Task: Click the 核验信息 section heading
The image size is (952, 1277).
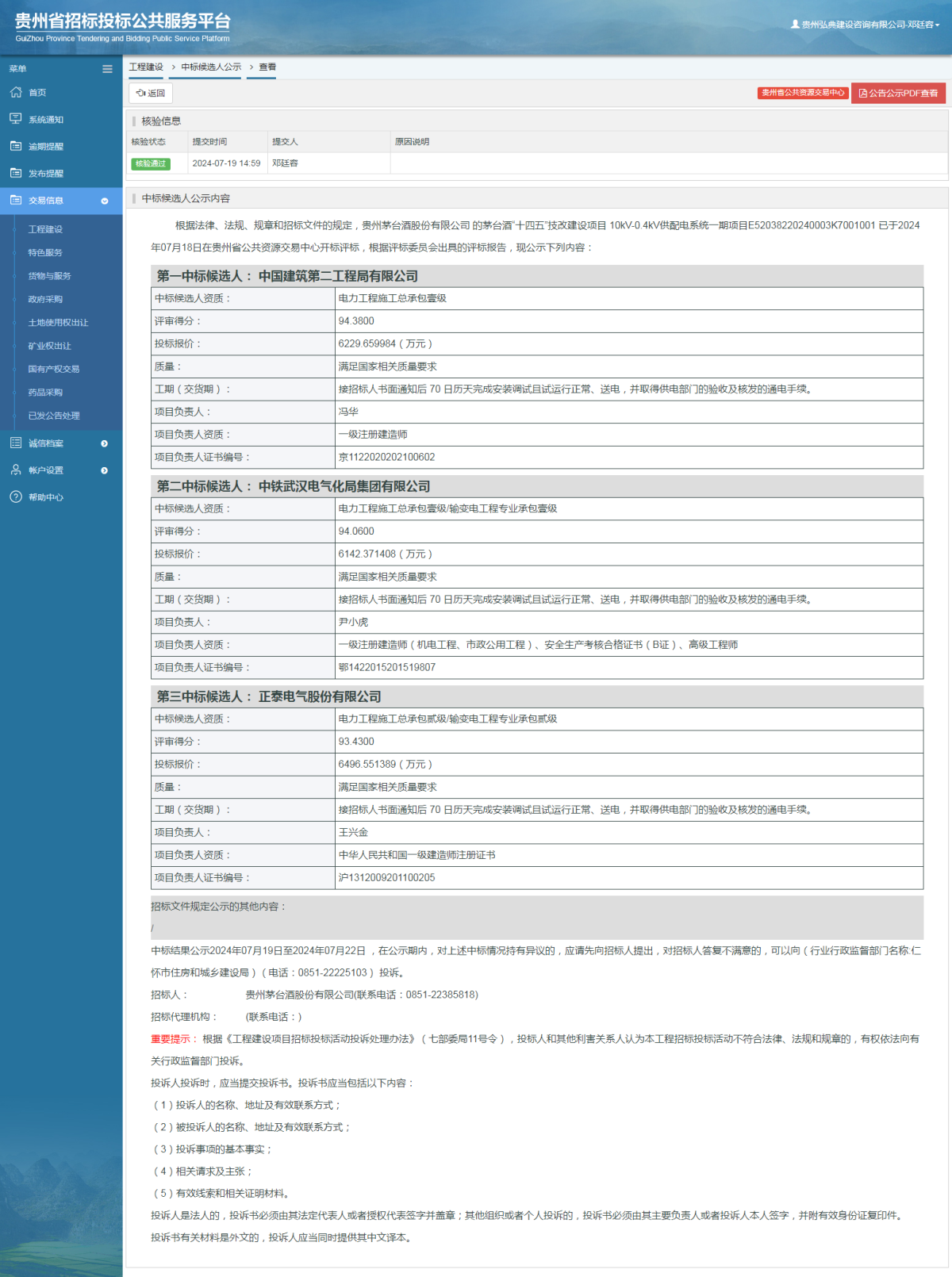Action: click(161, 121)
